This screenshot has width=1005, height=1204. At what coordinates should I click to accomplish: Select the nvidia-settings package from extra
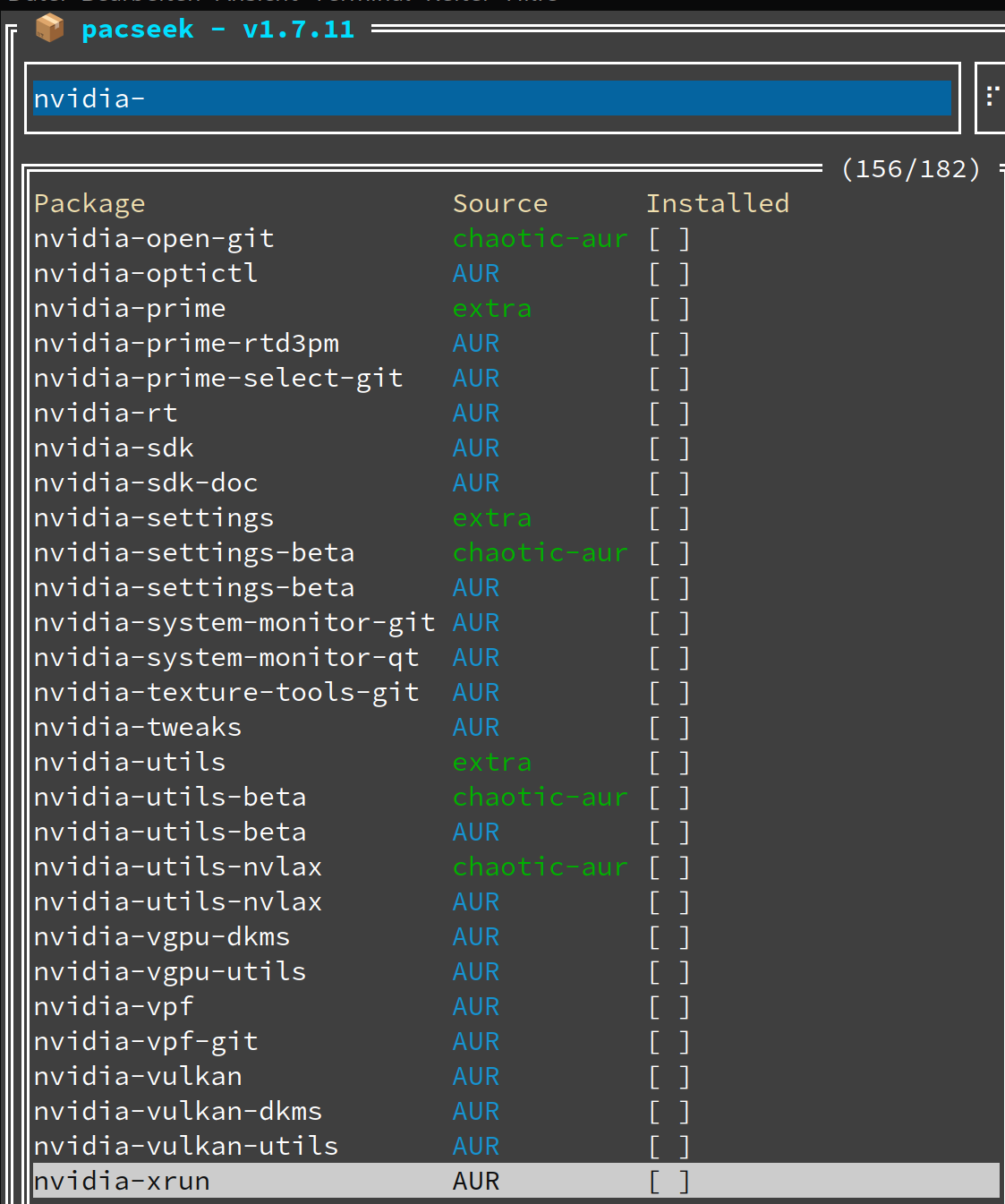[x=154, y=518]
